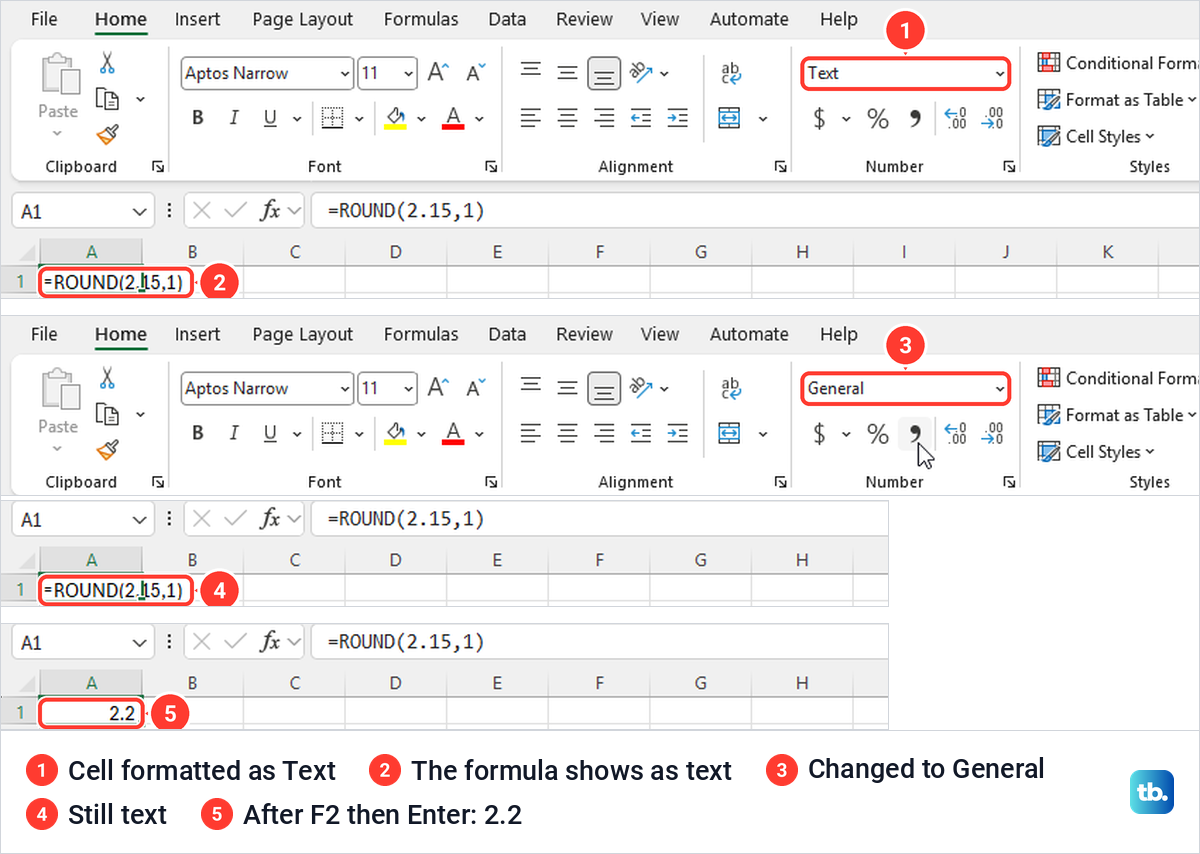The width and height of the screenshot is (1200, 854).
Task: Open the font name dropdown in the top ribbon
Action: click(346, 73)
